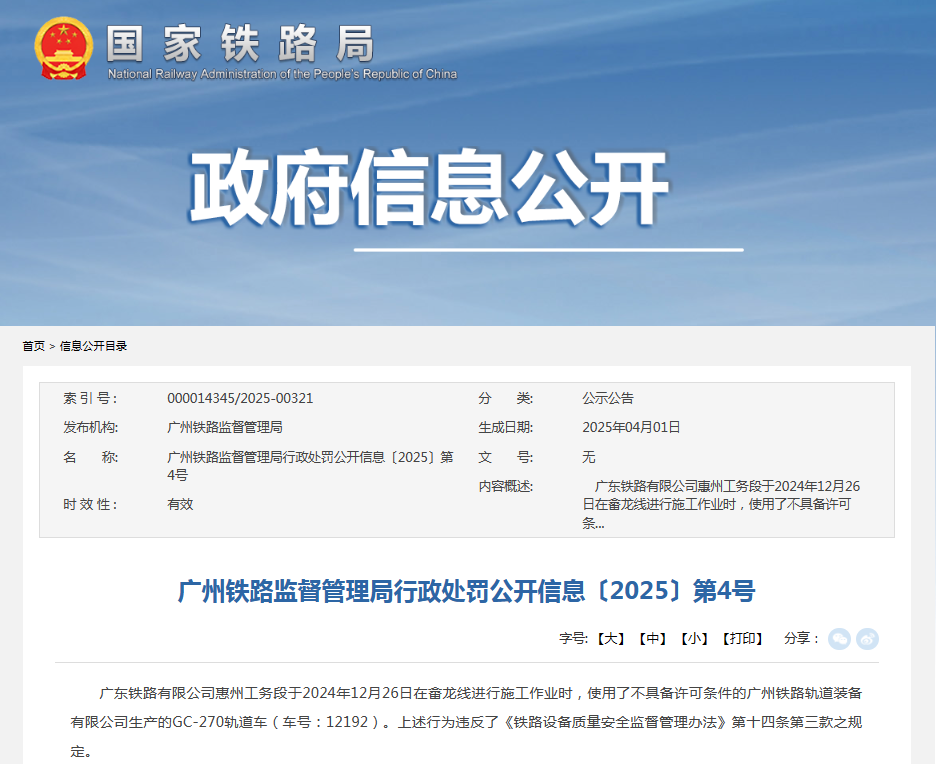Image resolution: width=936 pixels, height=764 pixels.
Task: Click the 发布机构 label
Action: tap(91, 427)
